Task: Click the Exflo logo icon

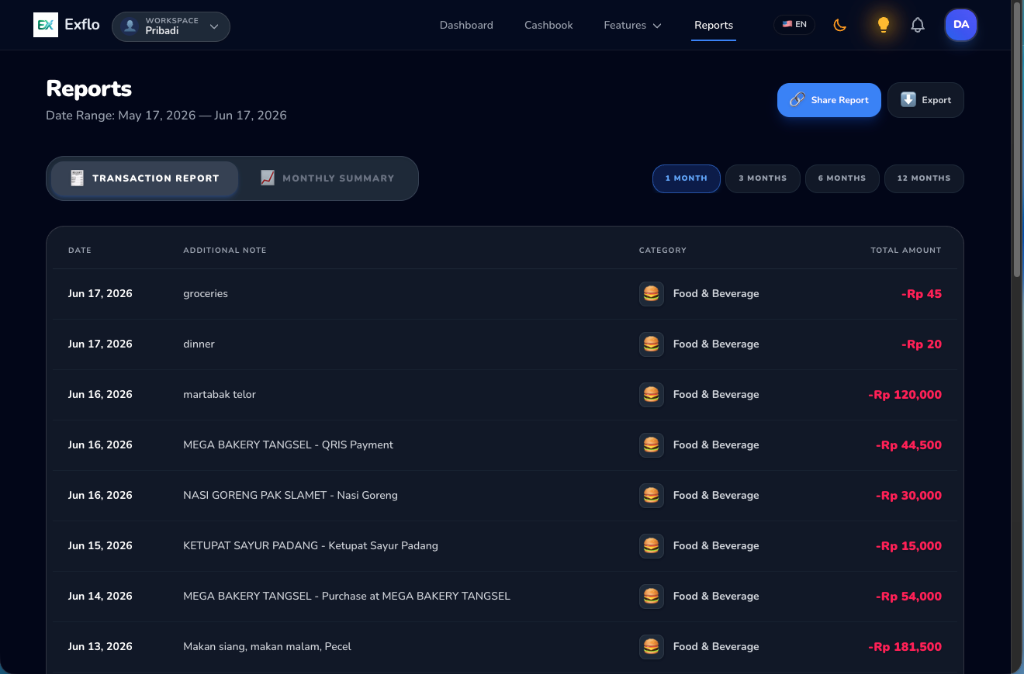Action: [45, 25]
